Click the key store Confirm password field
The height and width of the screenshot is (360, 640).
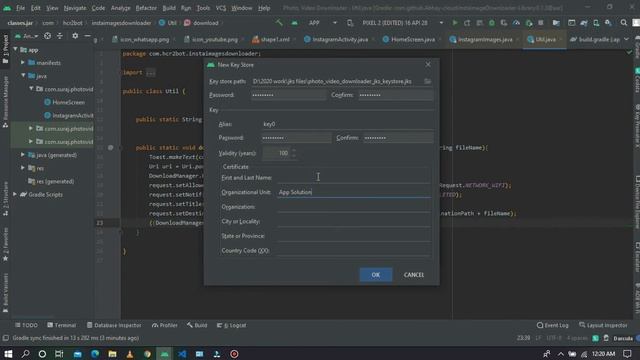[x=395, y=95]
